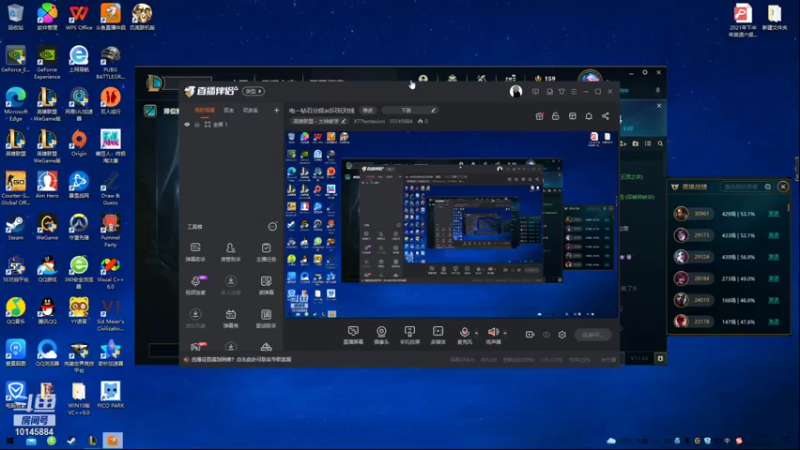Click the 修改 button next to stream title
The height and width of the screenshot is (450, 800).
368,110
